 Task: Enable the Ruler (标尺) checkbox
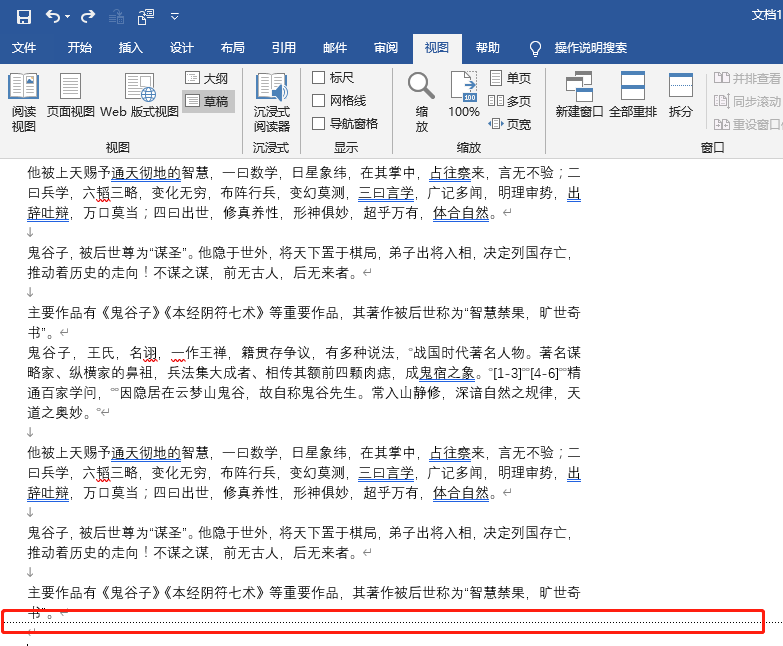pos(319,78)
